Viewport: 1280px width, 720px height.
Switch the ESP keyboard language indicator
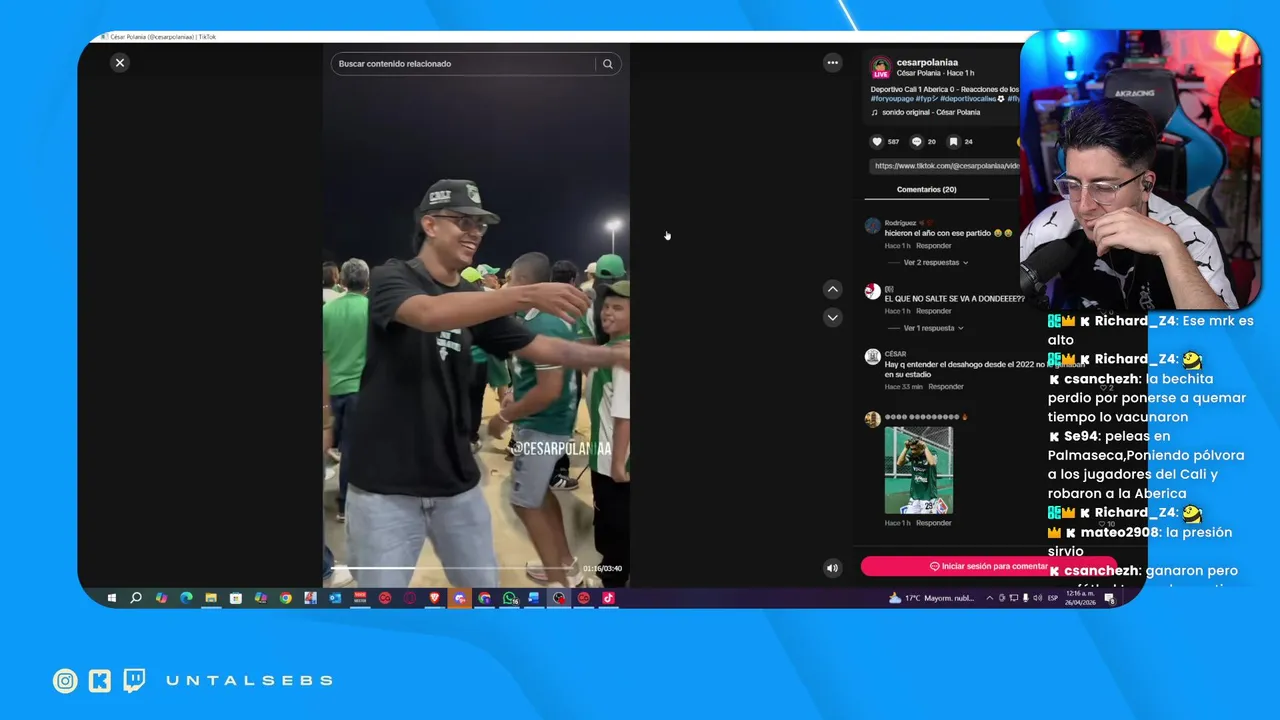(x=1053, y=598)
